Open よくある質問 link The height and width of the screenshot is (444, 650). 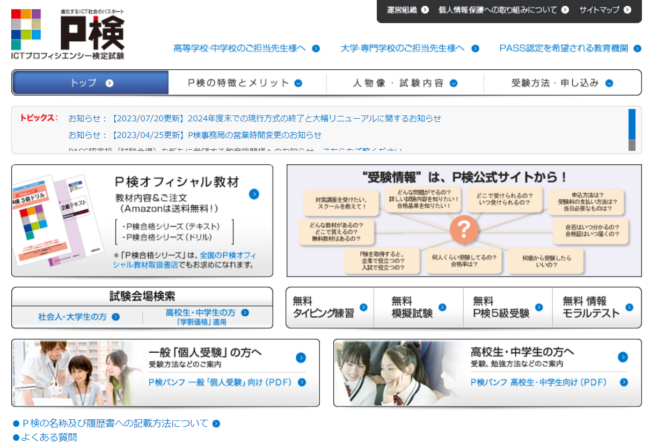coord(49,437)
